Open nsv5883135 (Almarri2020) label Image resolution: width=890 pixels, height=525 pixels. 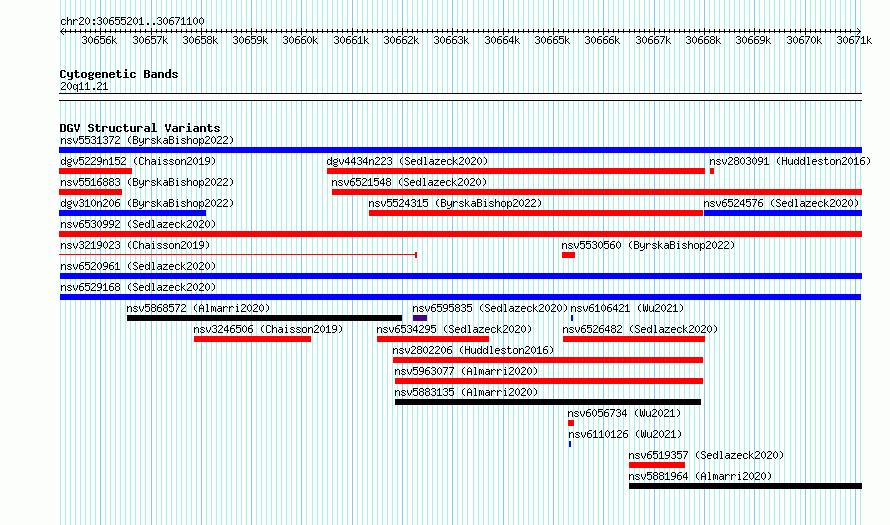[x=466, y=392]
